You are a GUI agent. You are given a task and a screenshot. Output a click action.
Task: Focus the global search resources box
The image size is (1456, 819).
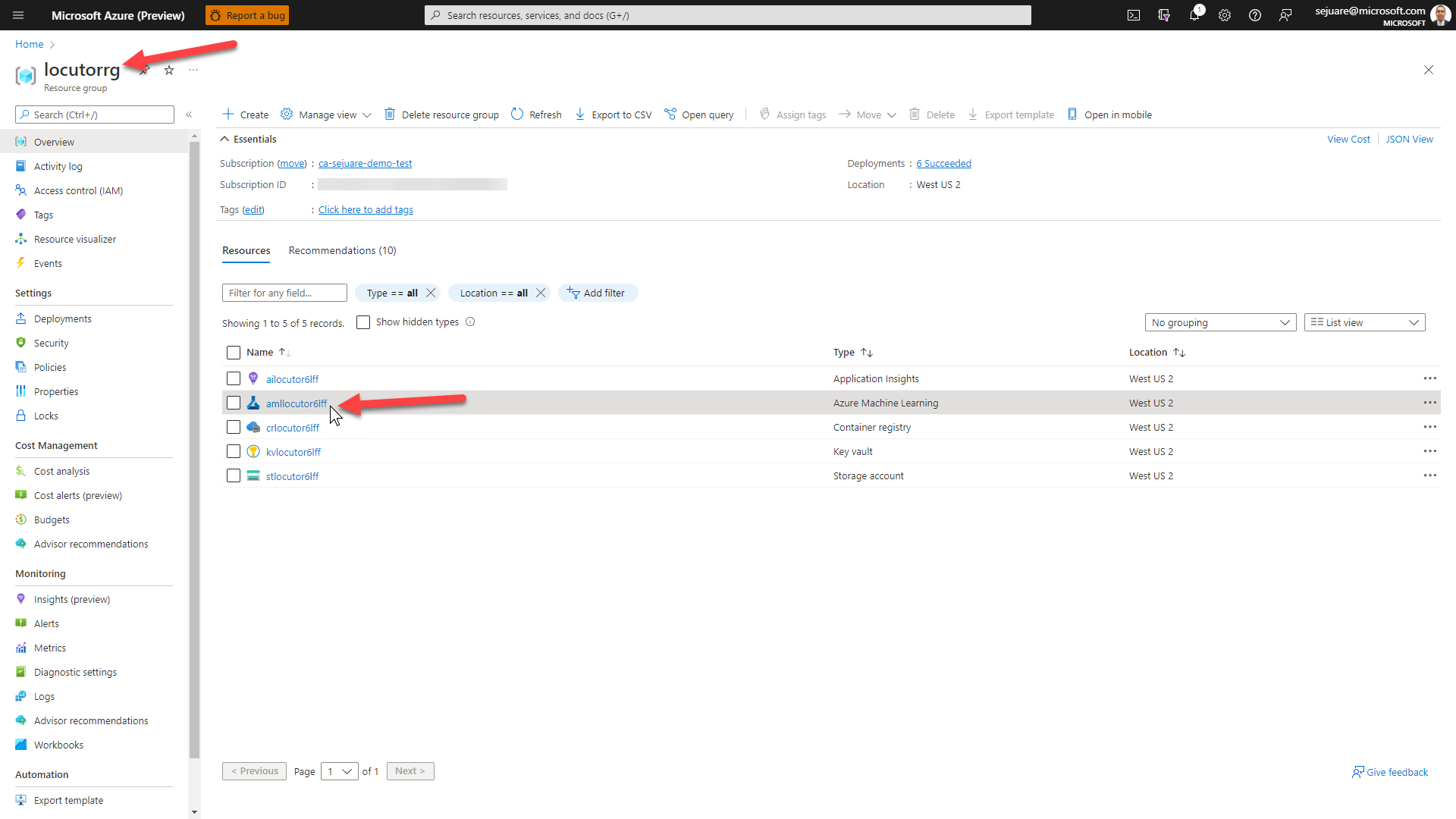(x=728, y=15)
